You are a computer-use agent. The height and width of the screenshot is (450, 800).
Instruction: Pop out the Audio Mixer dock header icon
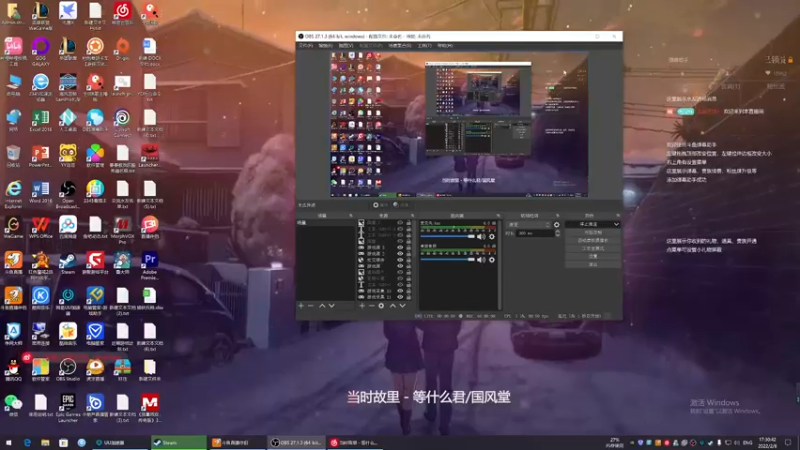[498, 216]
